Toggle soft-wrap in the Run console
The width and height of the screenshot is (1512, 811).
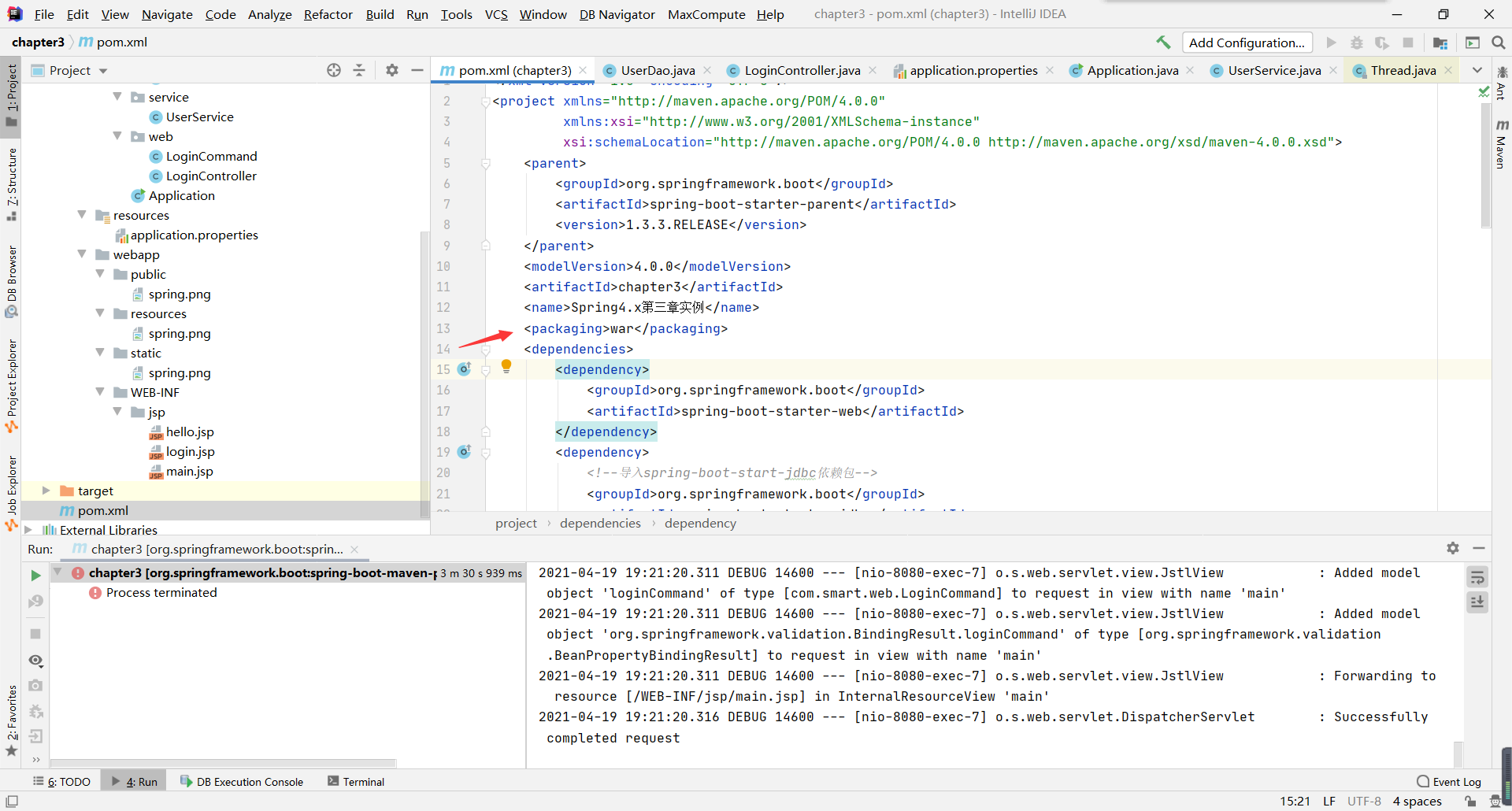coord(1477,577)
